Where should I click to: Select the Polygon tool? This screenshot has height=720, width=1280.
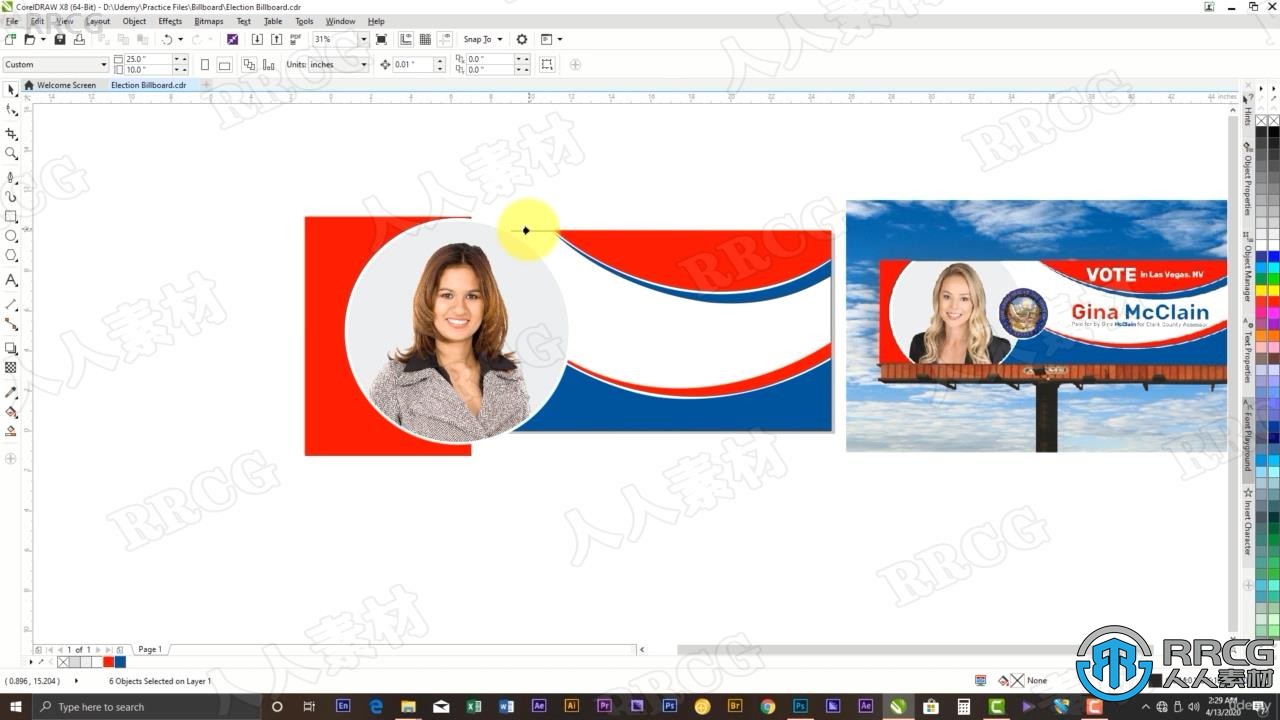point(11,256)
